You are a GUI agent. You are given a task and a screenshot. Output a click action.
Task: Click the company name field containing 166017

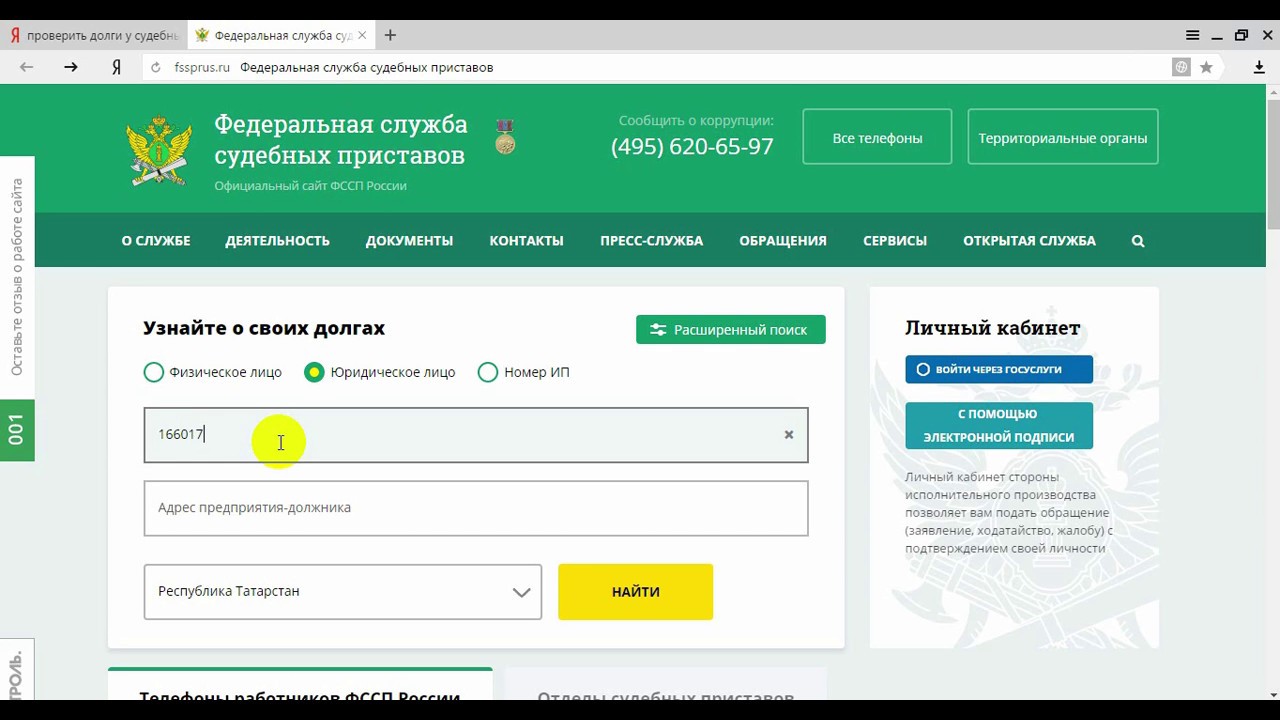tap(476, 435)
